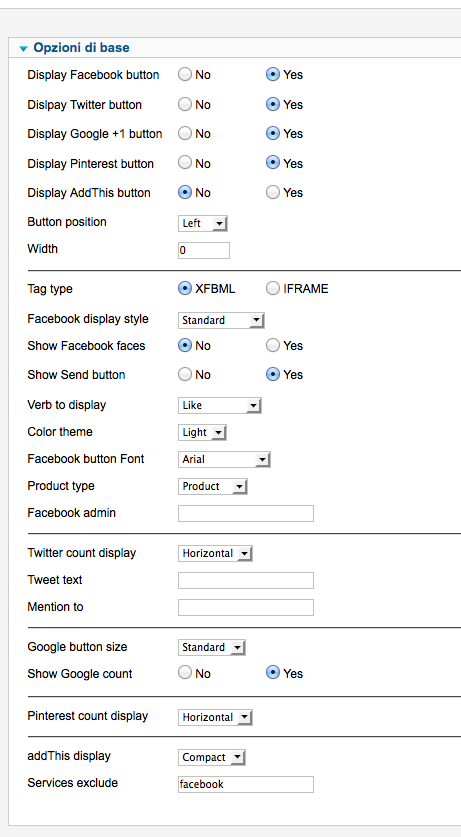Open the Button position dropdown
This screenshot has width=461, height=837.
coord(203,224)
